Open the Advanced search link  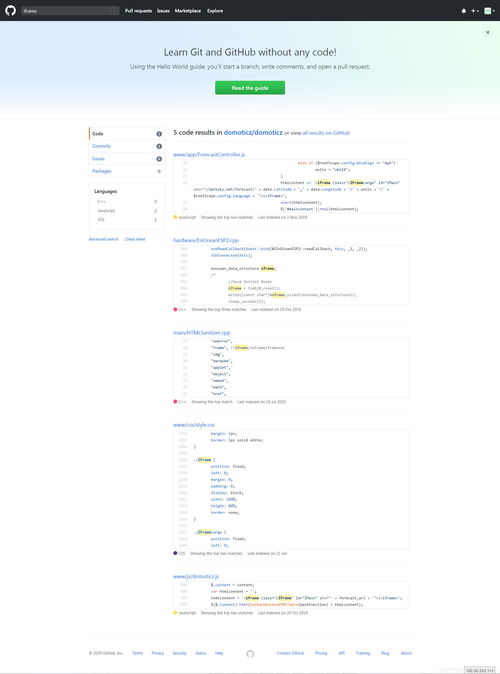(103, 239)
